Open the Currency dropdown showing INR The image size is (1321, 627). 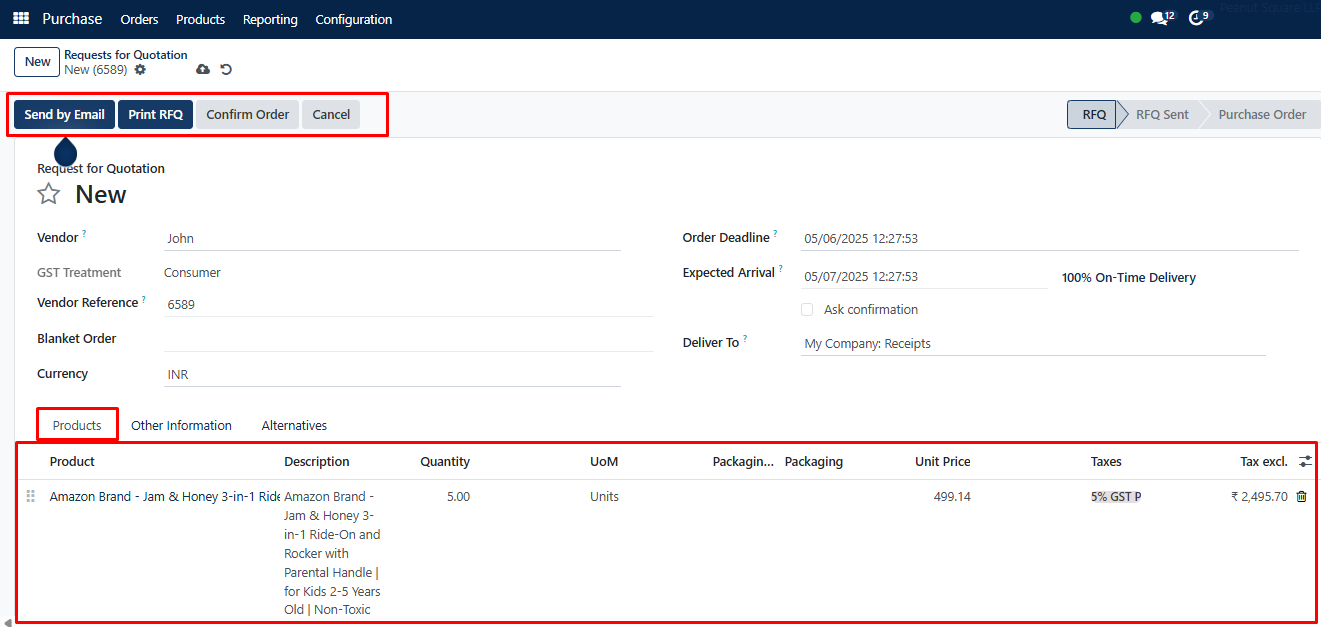[392, 375]
